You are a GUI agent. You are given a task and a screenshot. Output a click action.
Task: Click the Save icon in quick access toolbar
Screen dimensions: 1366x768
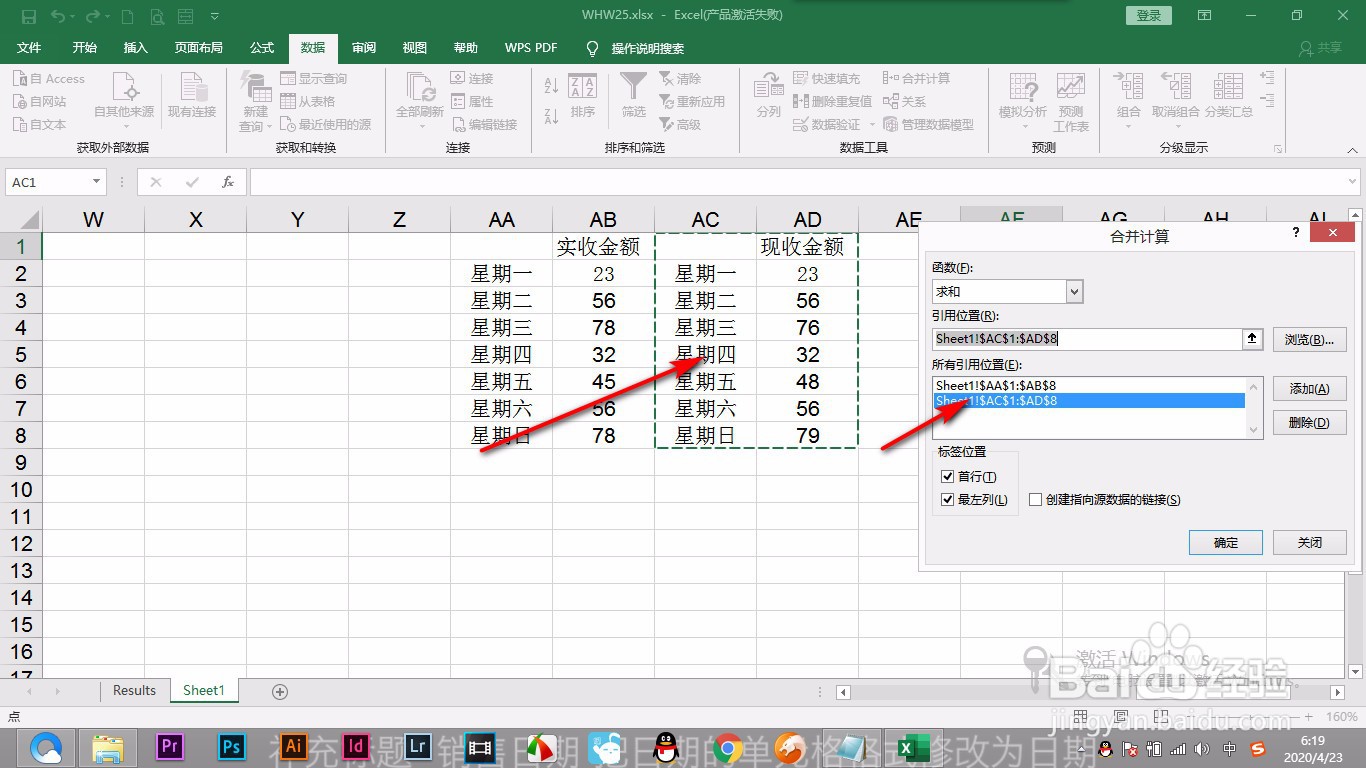click(x=28, y=16)
